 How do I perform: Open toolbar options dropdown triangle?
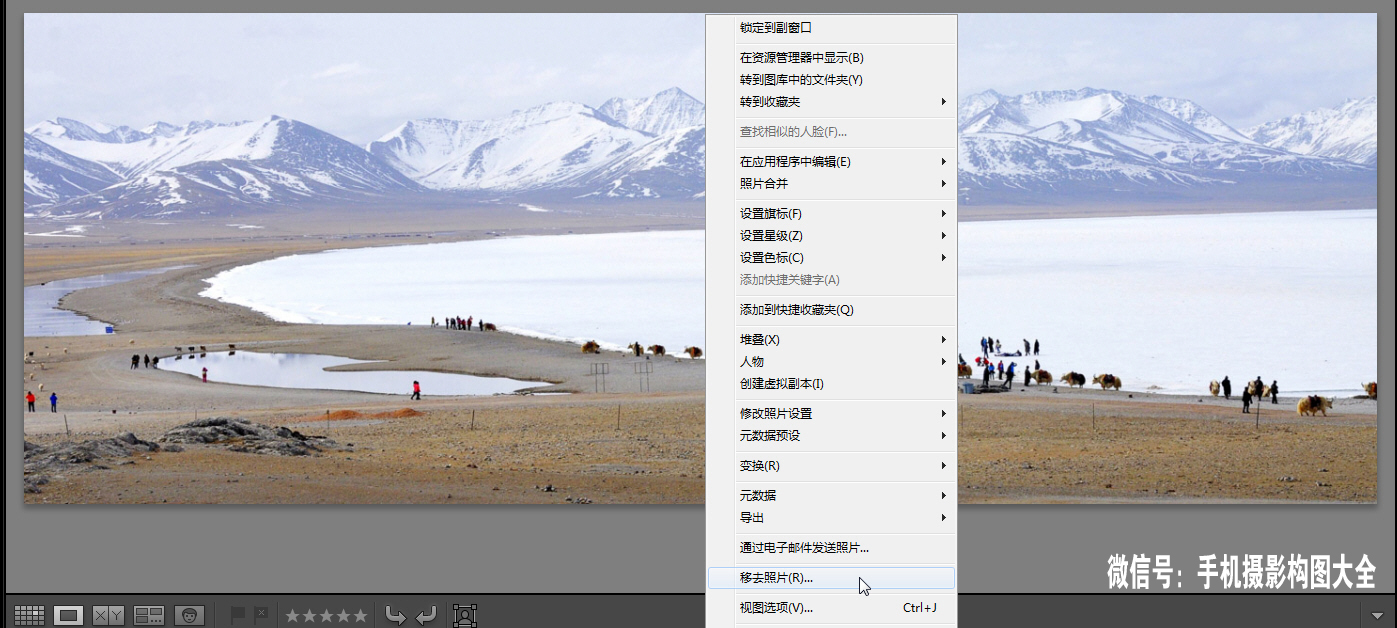[1377, 615]
